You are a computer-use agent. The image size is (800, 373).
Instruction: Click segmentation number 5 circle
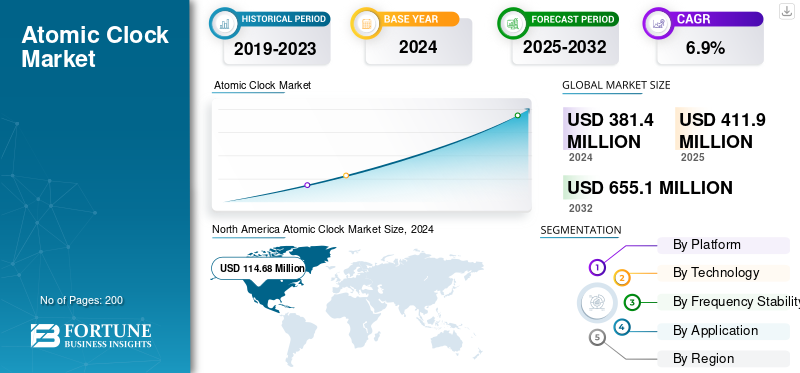pos(597,337)
